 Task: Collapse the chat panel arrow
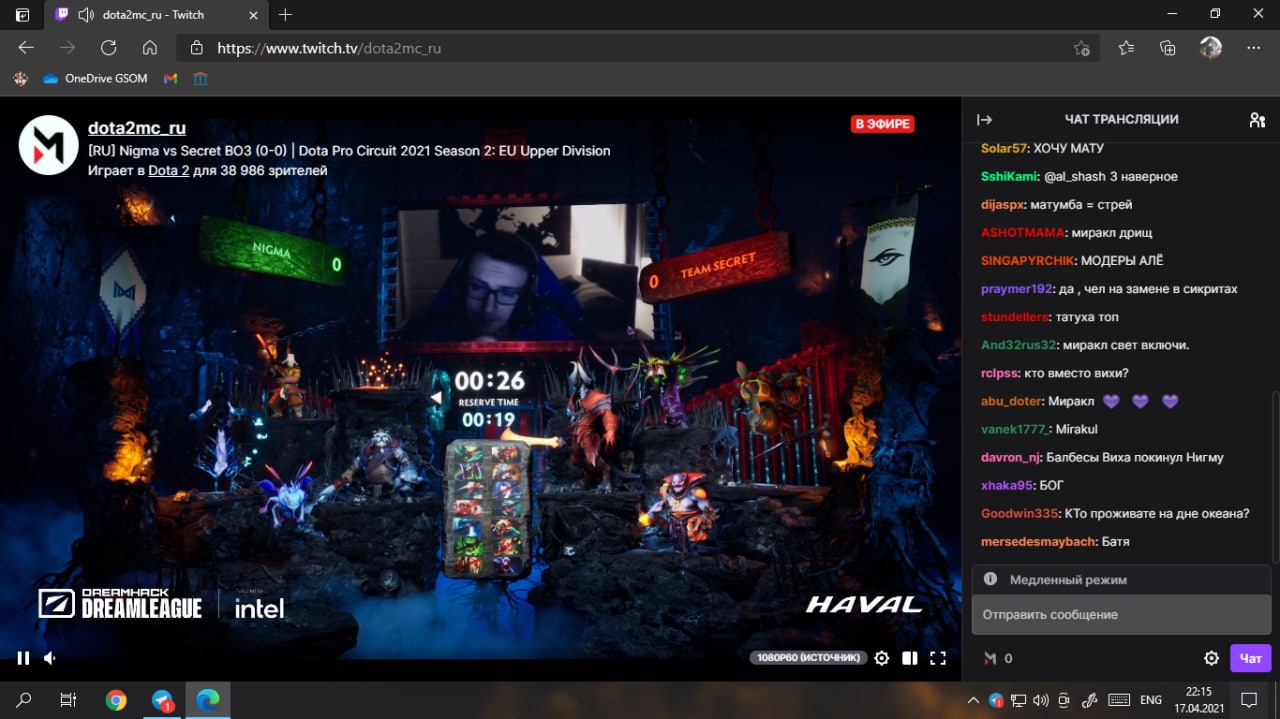(x=985, y=120)
